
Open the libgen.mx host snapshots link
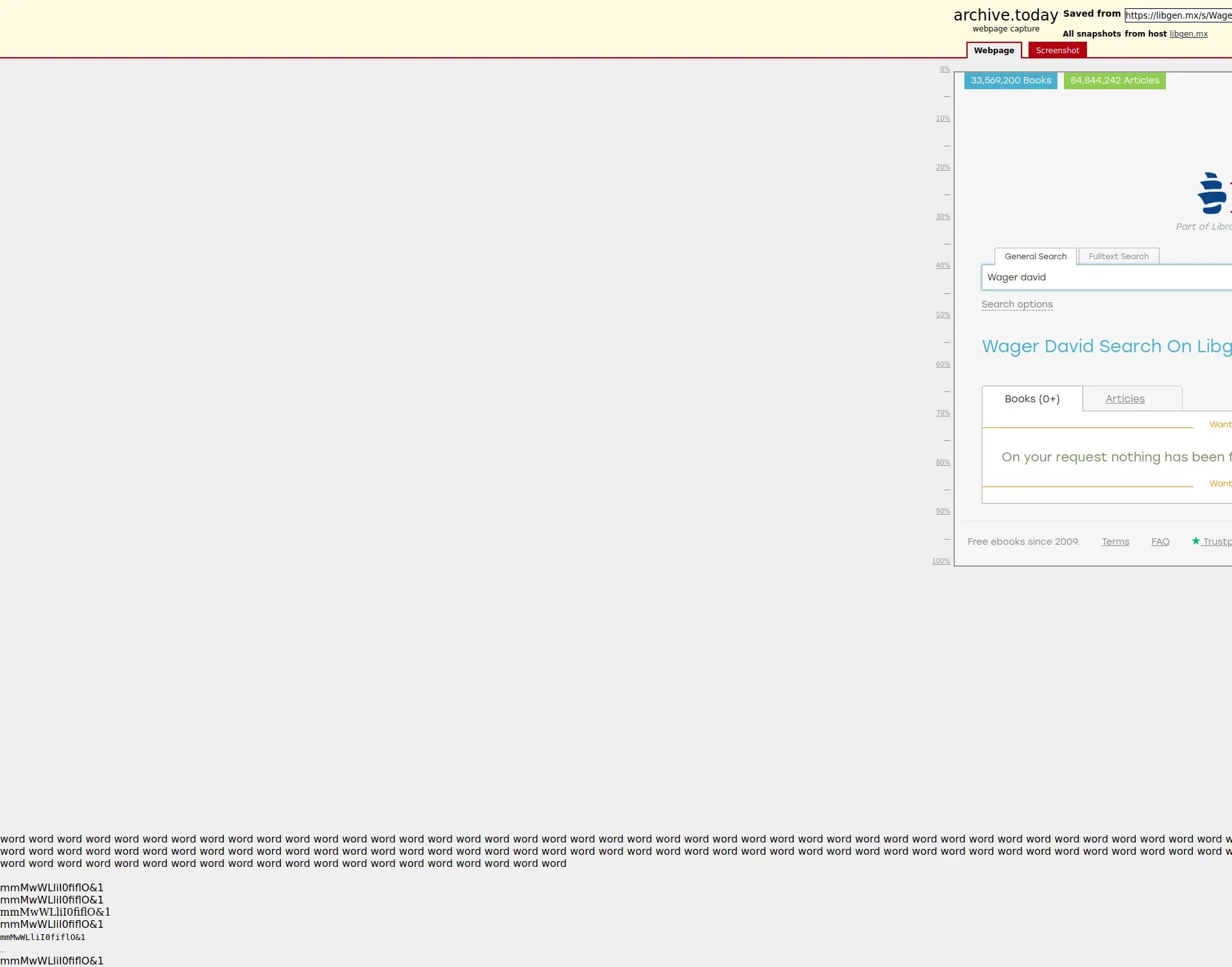click(1188, 34)
